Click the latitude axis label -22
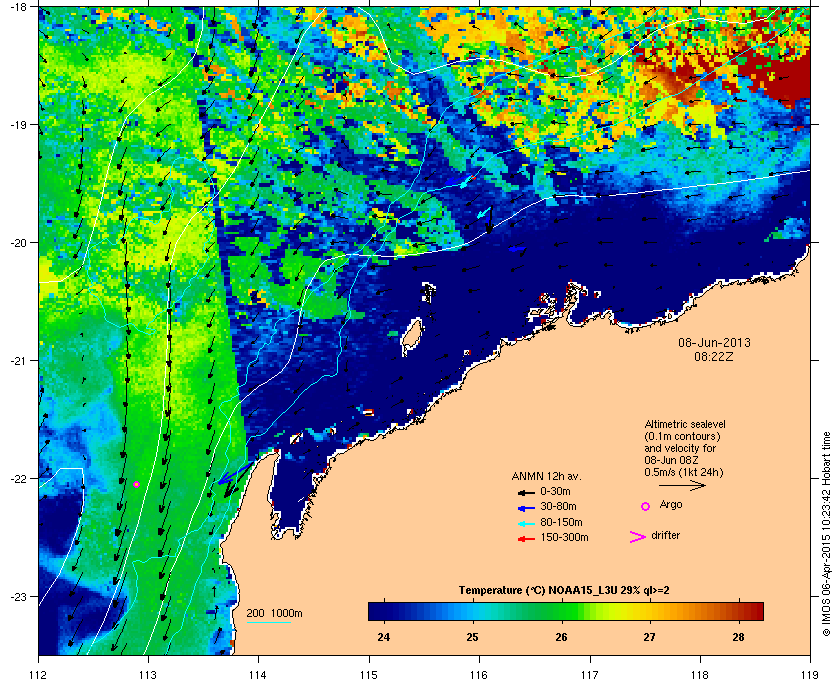840x680 pixels. click(x=21, y=479)
